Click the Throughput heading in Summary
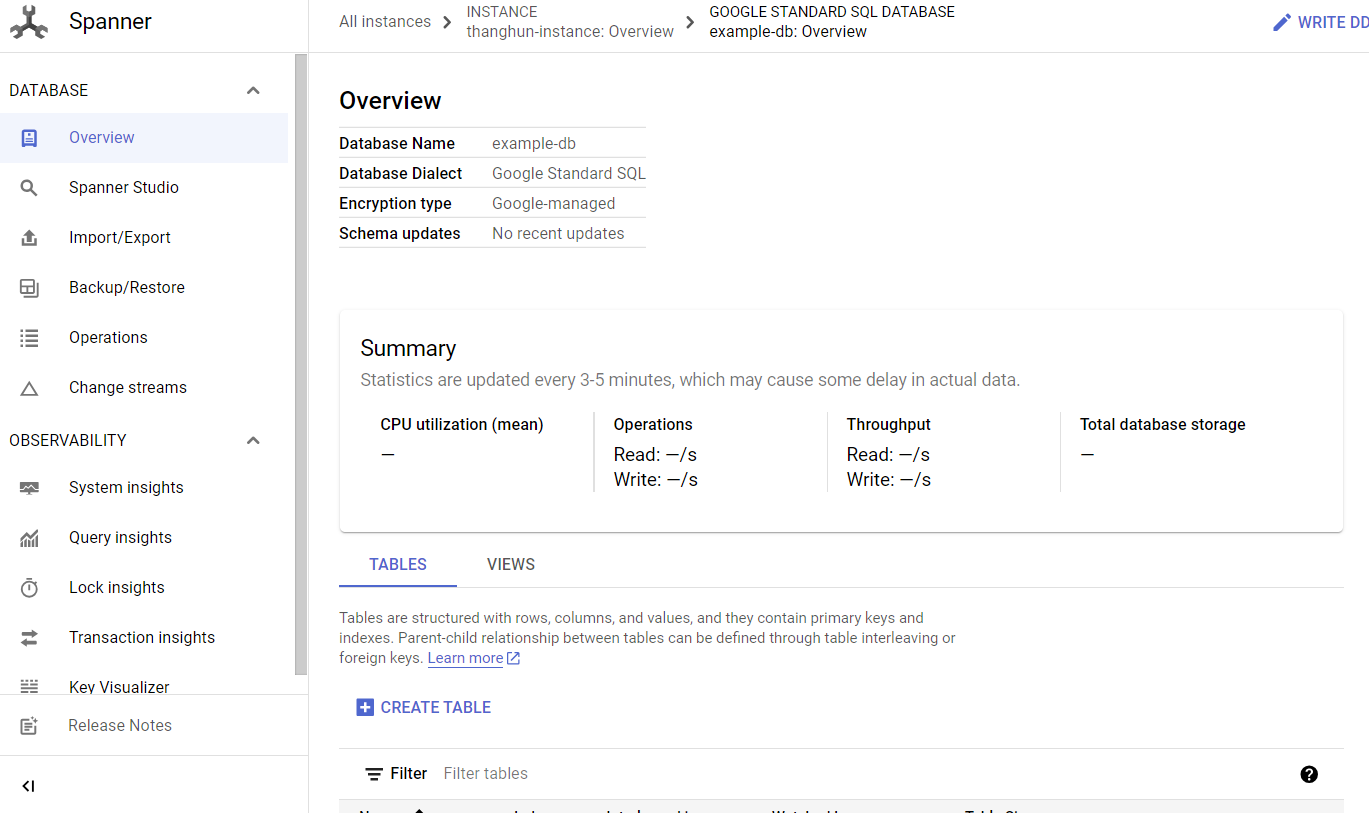Screen dimensions: 1369x813 point(889,425)
